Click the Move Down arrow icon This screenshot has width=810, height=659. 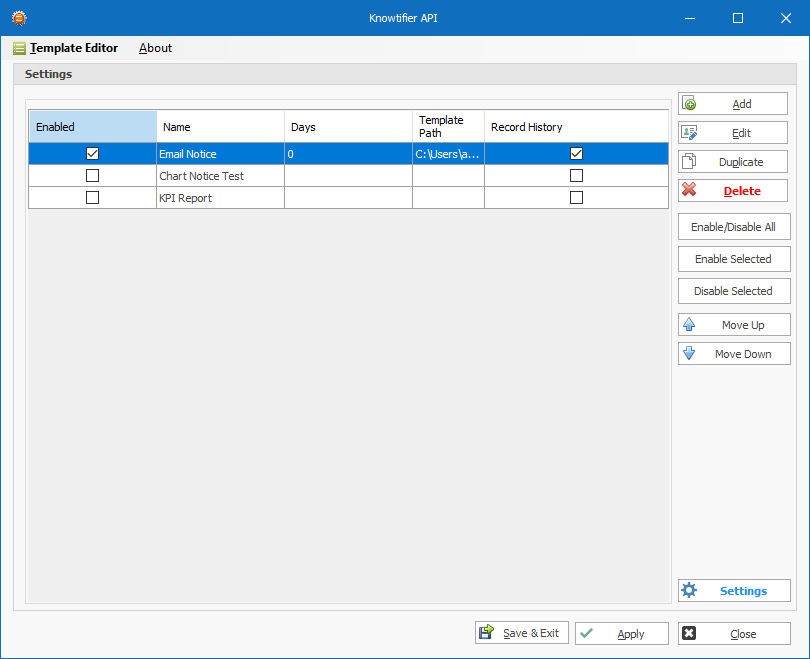[689, 354]
